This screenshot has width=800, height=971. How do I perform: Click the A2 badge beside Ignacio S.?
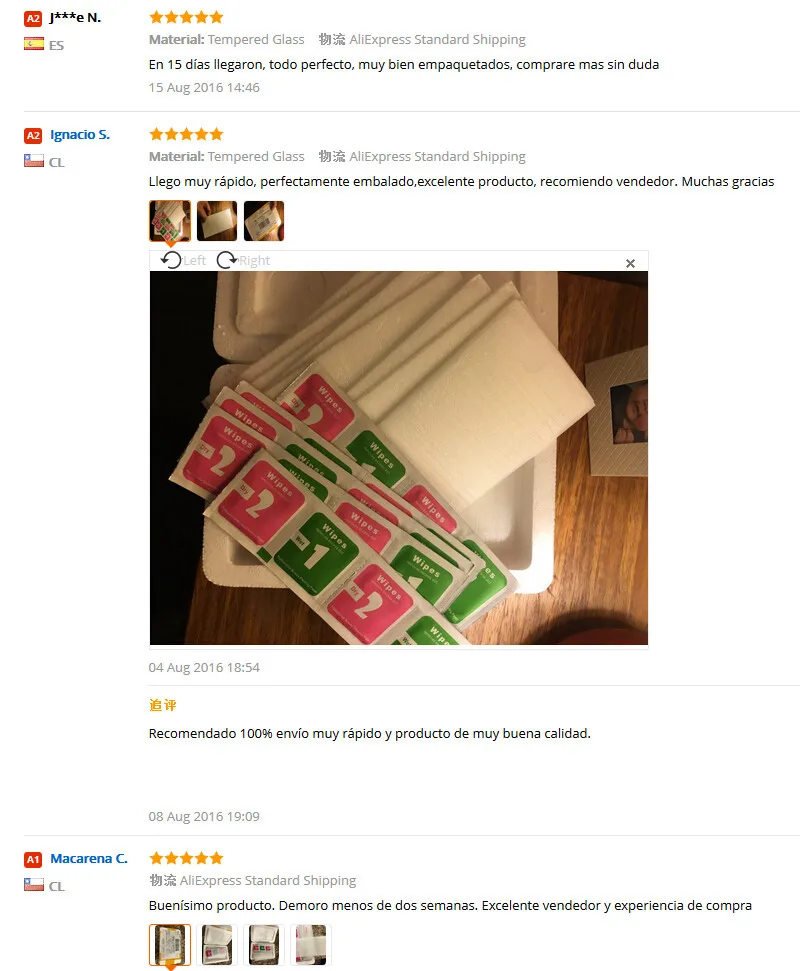33,135
